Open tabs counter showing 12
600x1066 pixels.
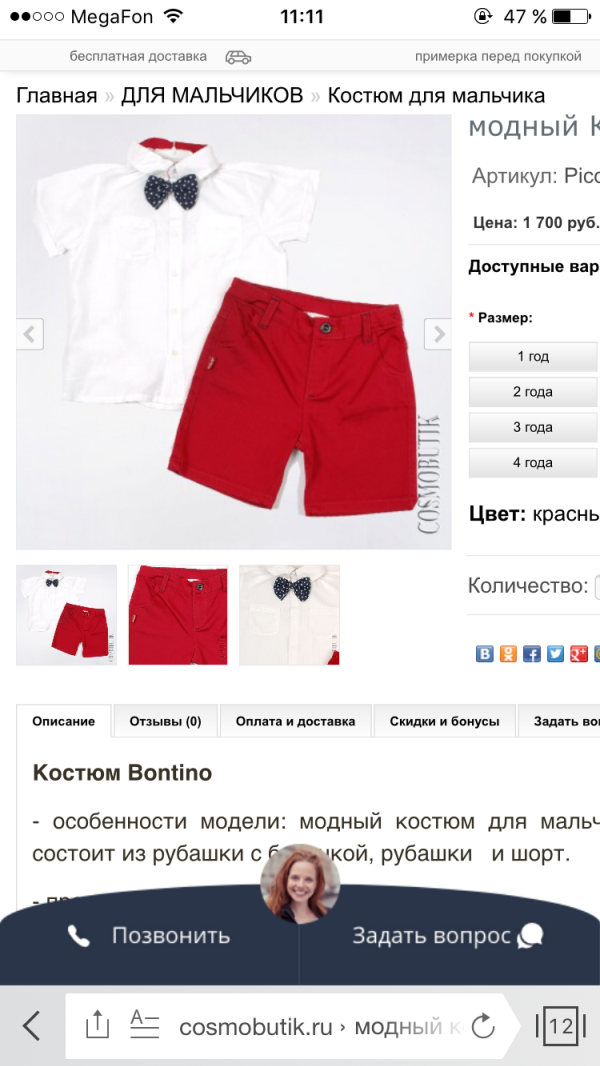[x=561, y=1025]
